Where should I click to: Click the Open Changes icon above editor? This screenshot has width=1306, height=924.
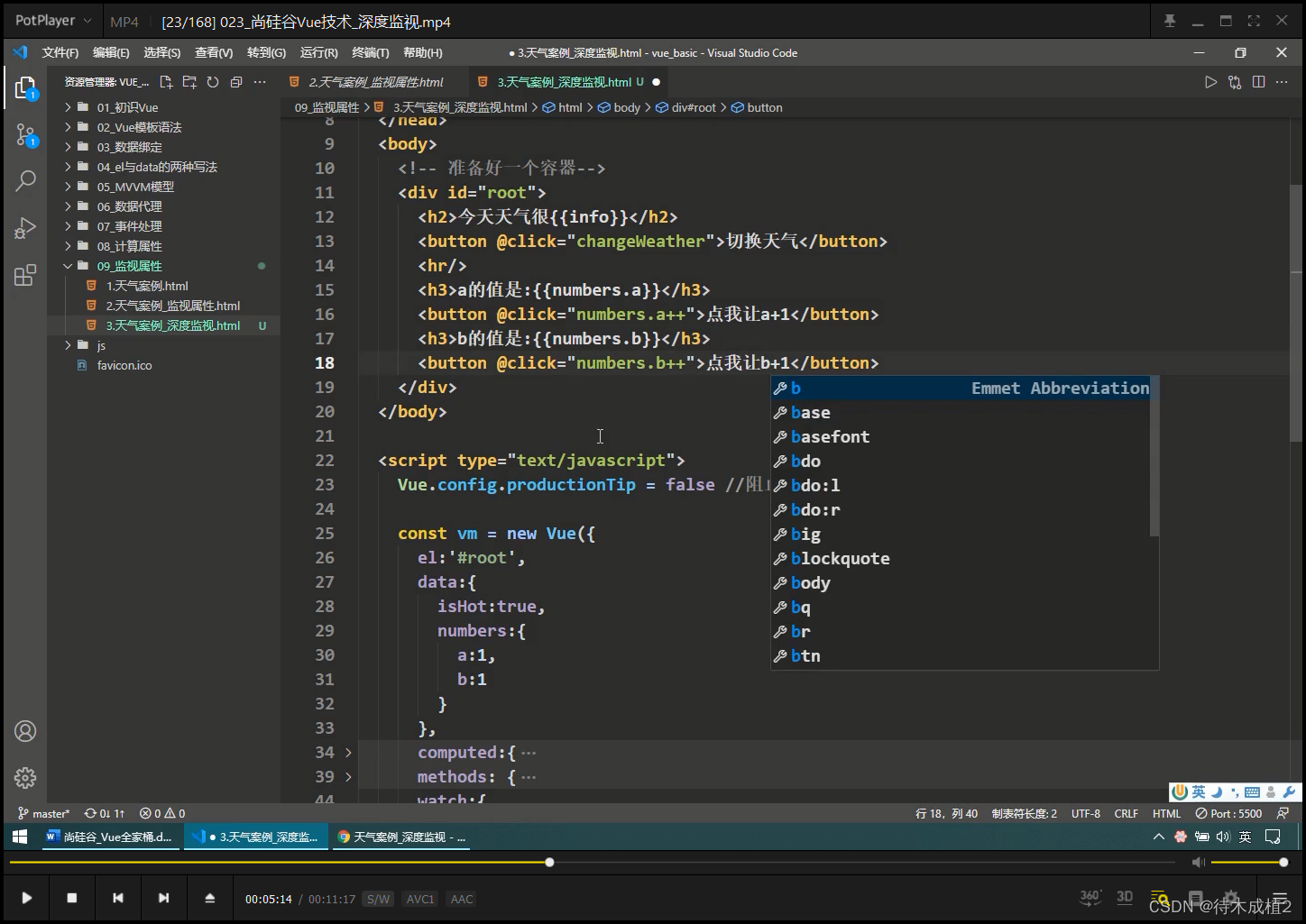coord(1235,82)
